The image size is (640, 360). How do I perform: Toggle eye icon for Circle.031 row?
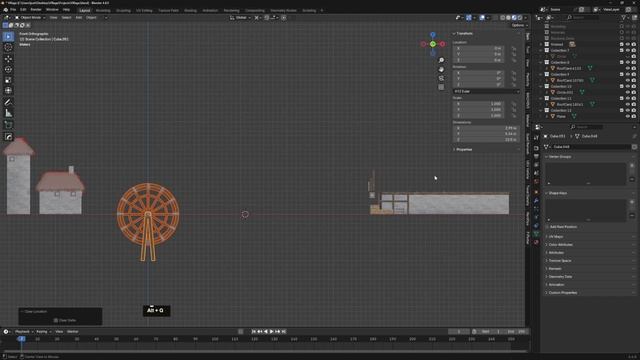click(x=628, y=92)
